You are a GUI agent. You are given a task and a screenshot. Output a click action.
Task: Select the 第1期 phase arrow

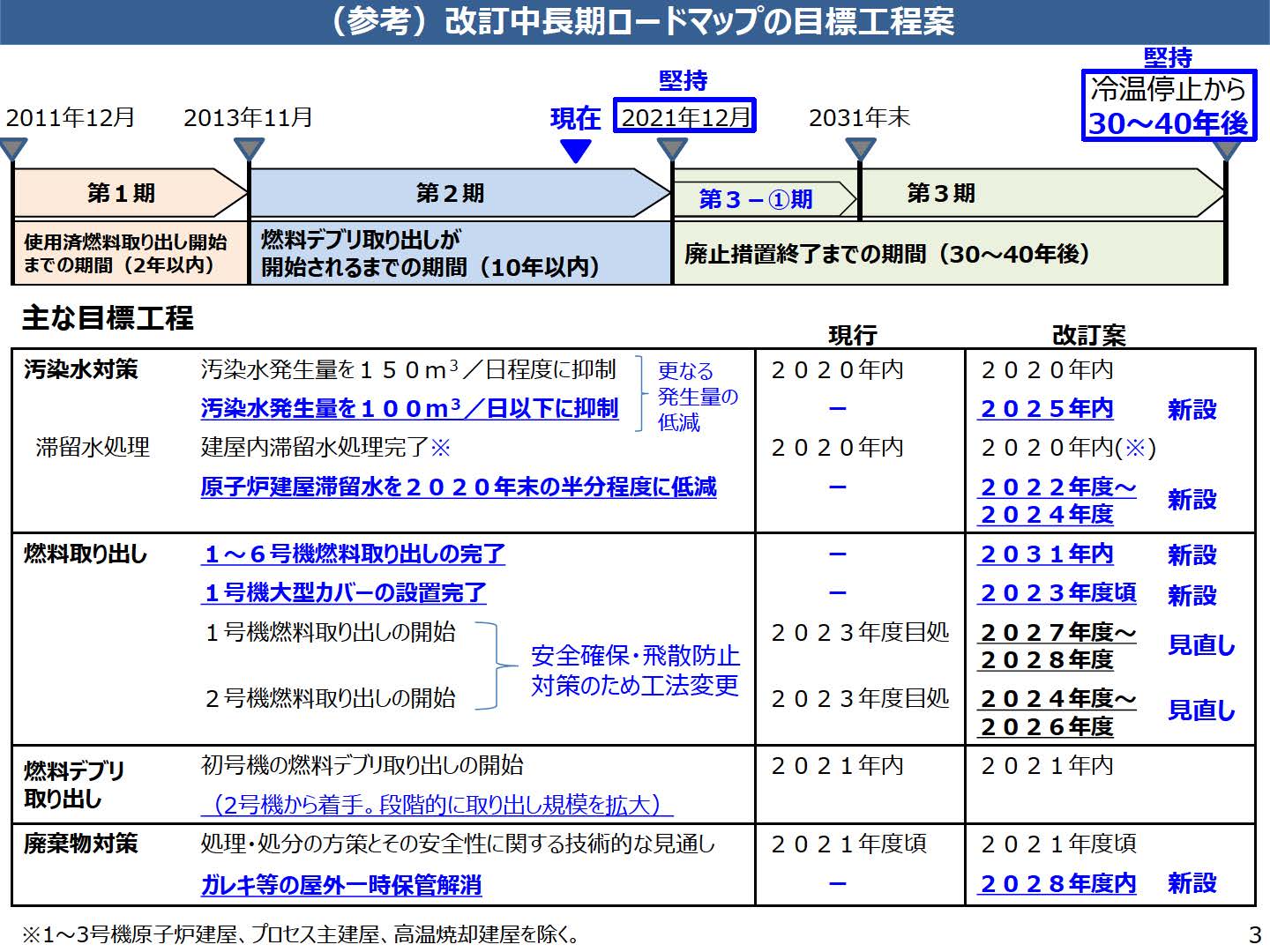(123, 193)
